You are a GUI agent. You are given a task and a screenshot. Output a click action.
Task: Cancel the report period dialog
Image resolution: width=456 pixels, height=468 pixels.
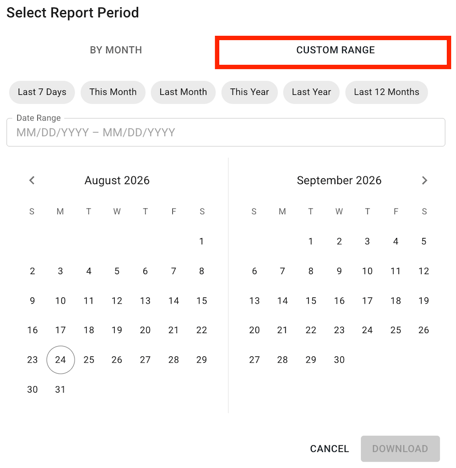point(329,449)
